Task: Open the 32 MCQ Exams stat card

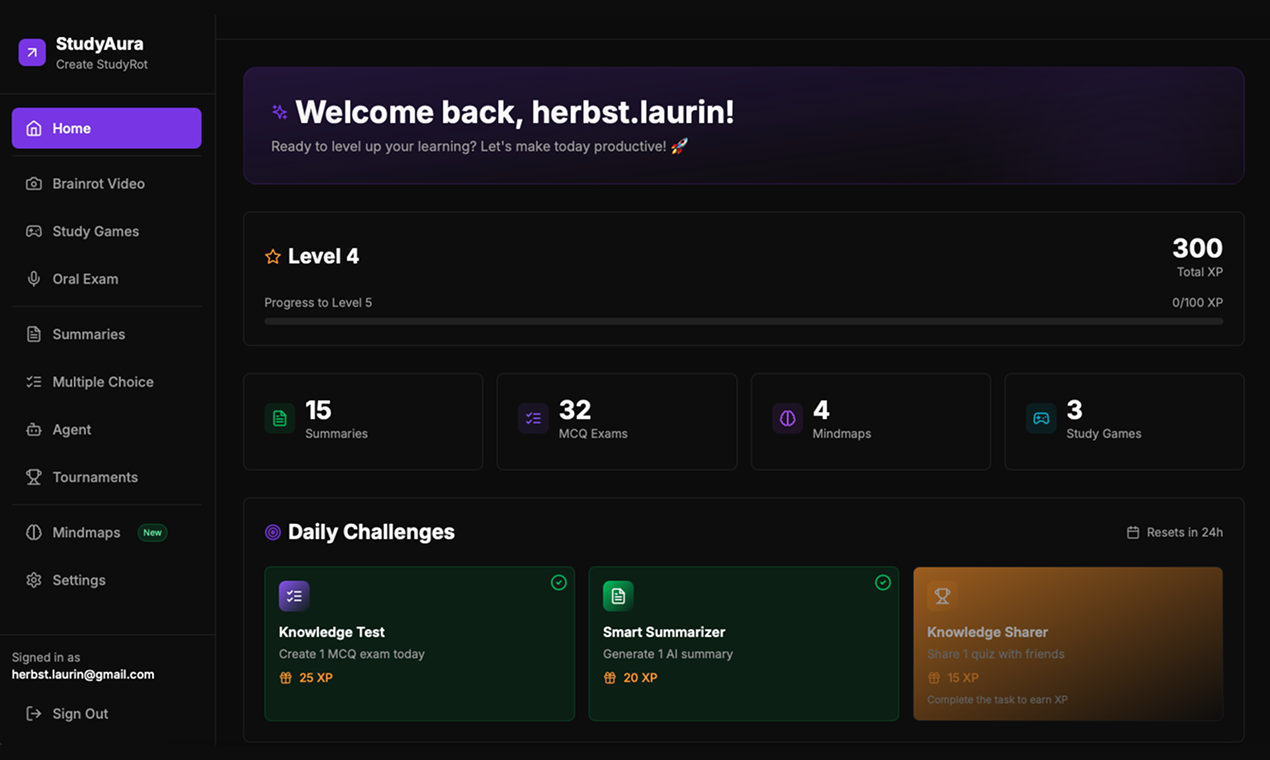Action: pyautogui.click(x=616, y=421)
